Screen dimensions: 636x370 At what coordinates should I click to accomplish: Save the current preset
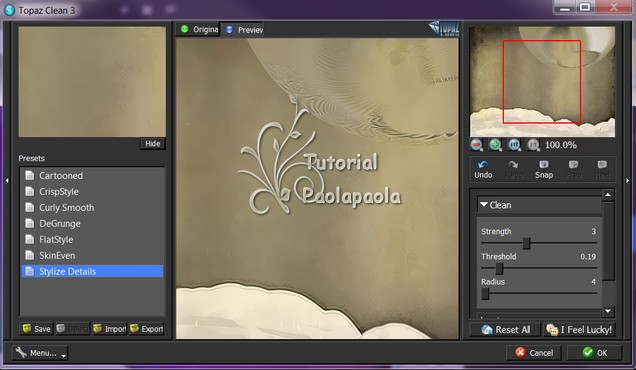[x=36, y=329]
